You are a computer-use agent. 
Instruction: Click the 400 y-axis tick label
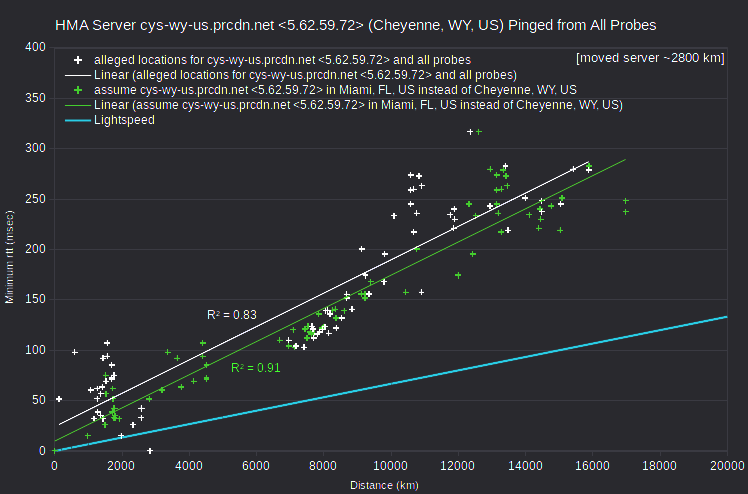pos(36,47)
